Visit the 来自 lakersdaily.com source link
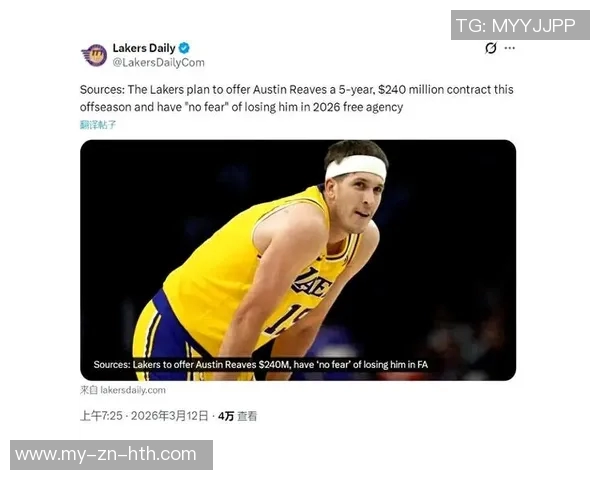The image size is (600, 480). (x=123, y=390)
